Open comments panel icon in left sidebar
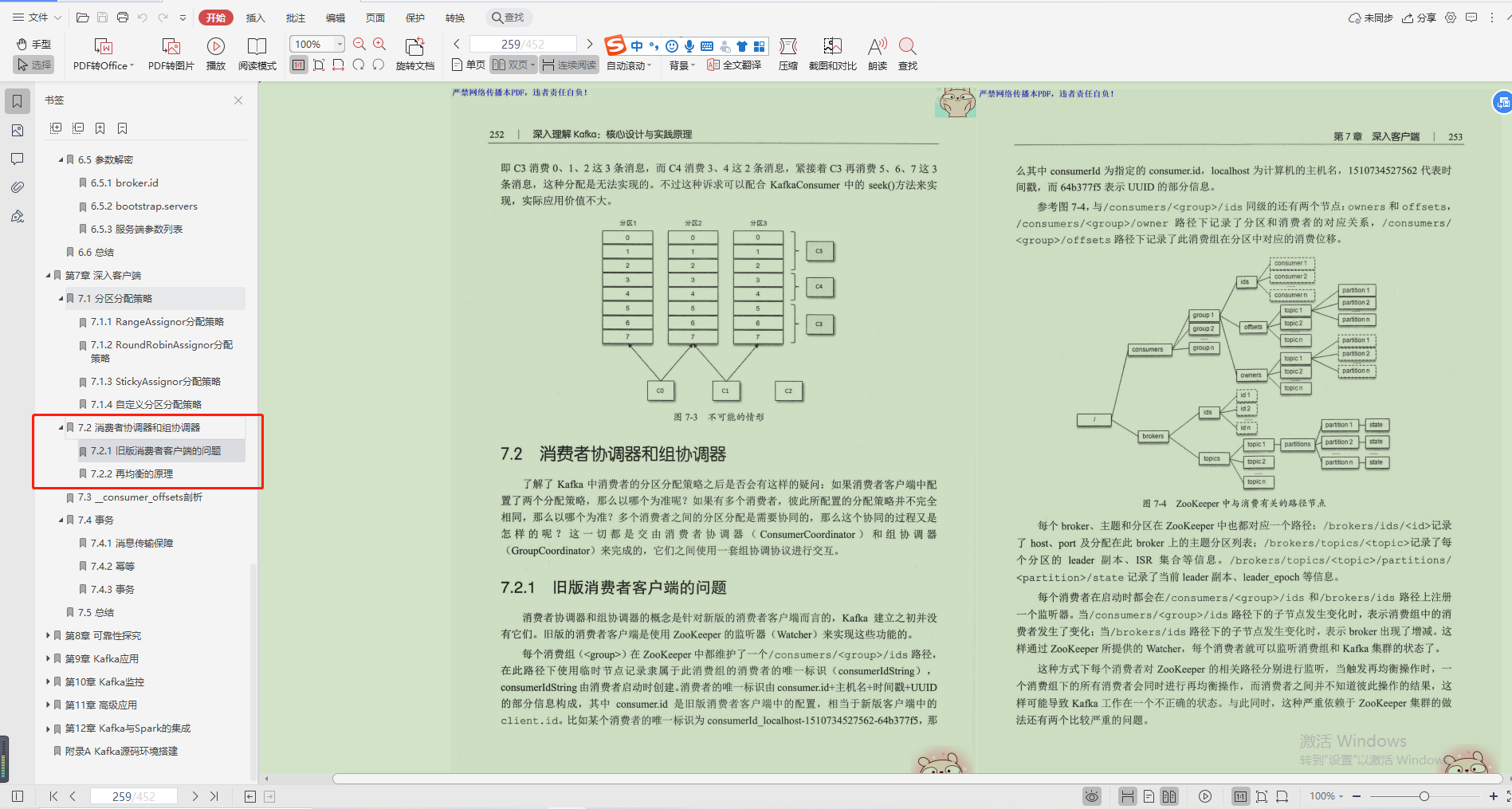Viewport: 1512px width, 809px height. [18, 159]
